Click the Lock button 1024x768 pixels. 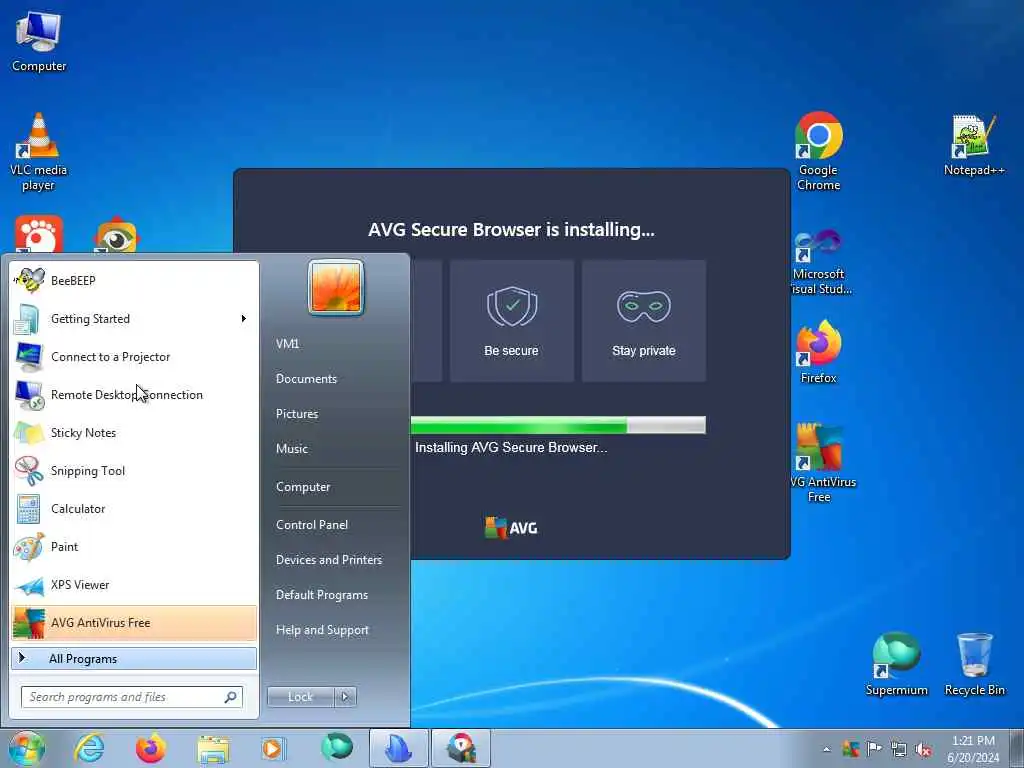(300, 697)
